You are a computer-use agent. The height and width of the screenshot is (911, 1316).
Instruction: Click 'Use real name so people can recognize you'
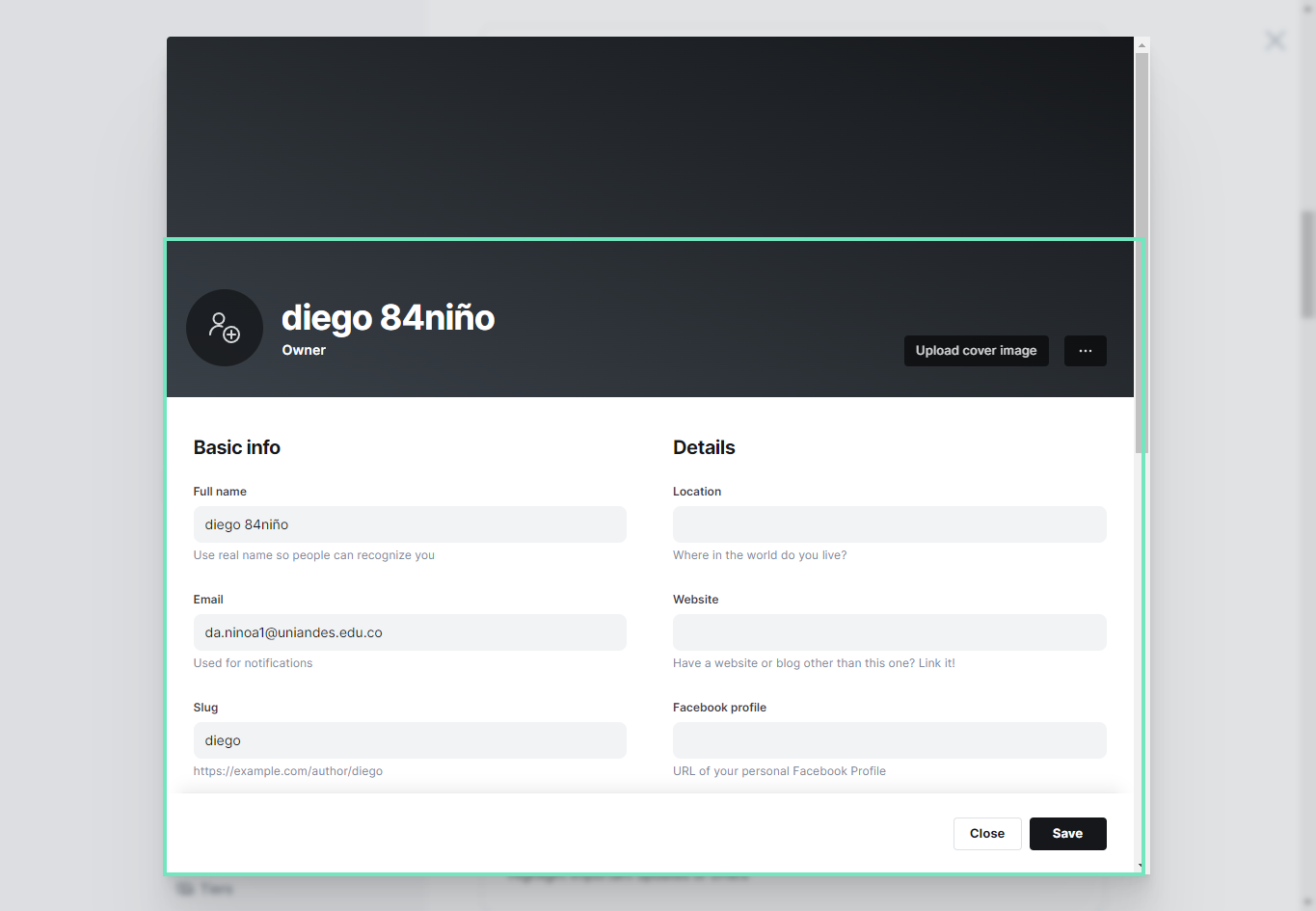pyautogui.click(x=314, y=555)
